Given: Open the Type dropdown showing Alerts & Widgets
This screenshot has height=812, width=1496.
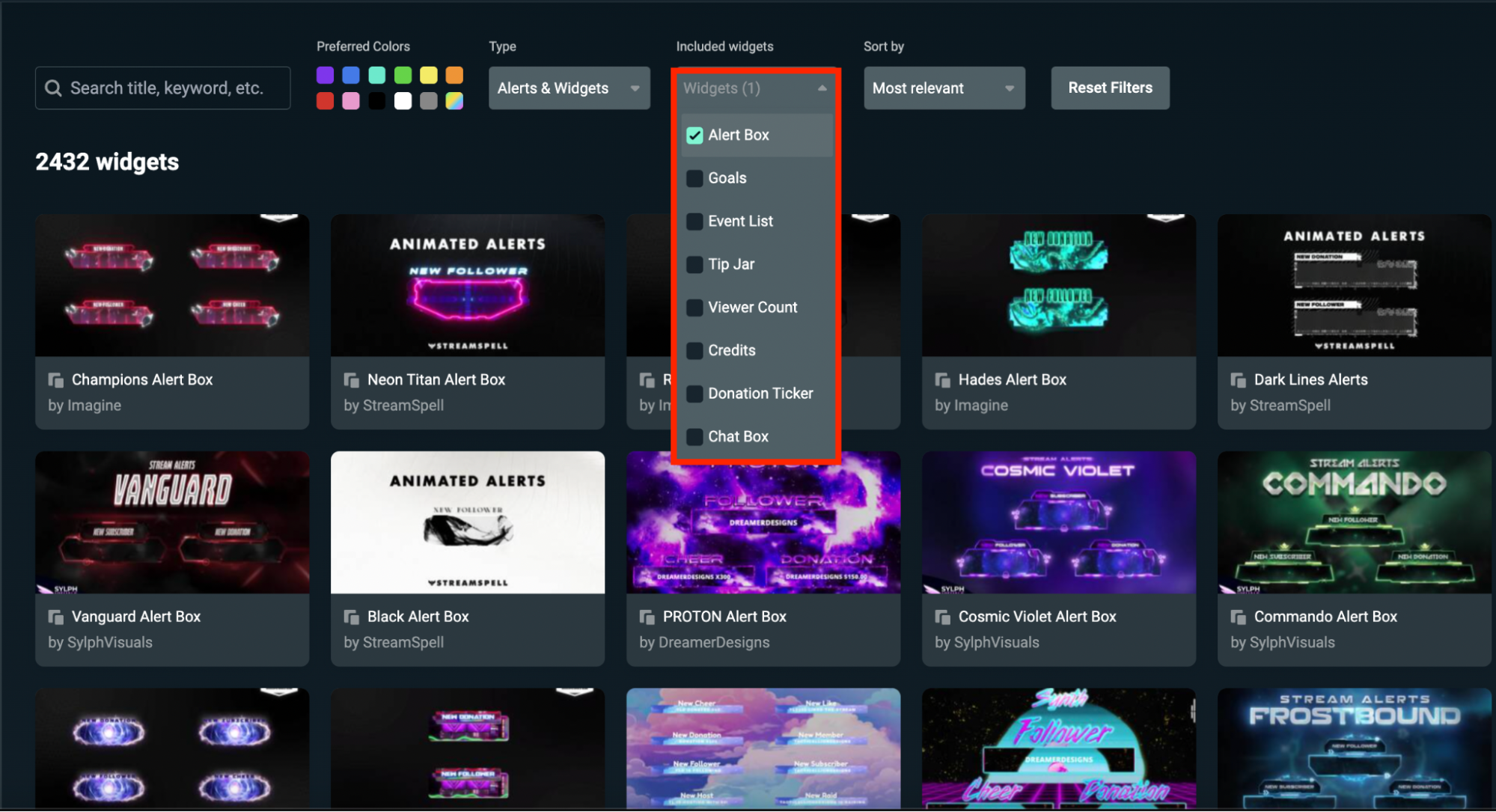Looking at the screenshot, I should click(x=569, y=88).
